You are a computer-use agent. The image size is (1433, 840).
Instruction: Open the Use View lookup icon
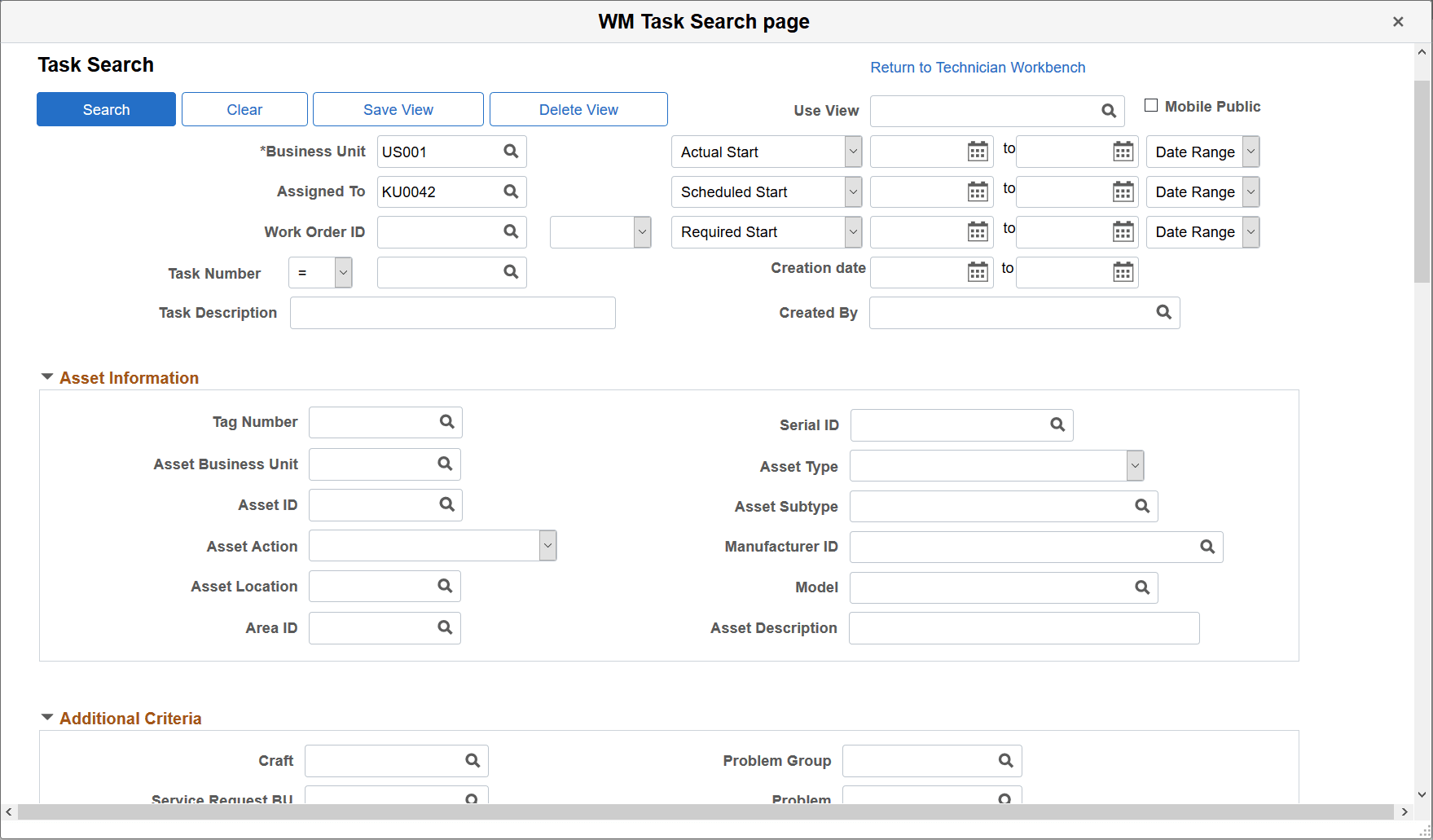(1109, 110)
